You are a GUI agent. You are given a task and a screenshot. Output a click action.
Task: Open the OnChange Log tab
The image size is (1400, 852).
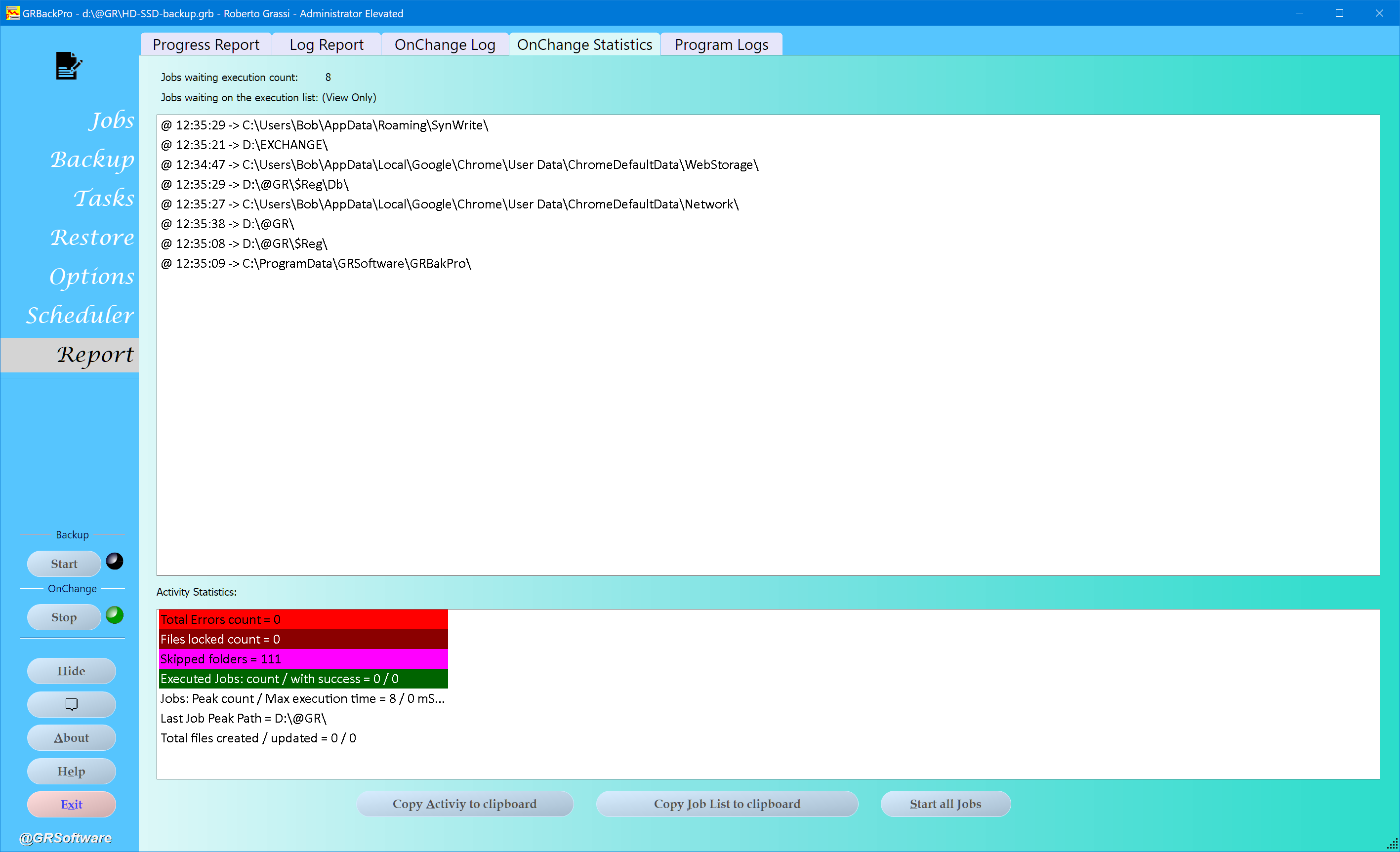pos(444,45)
